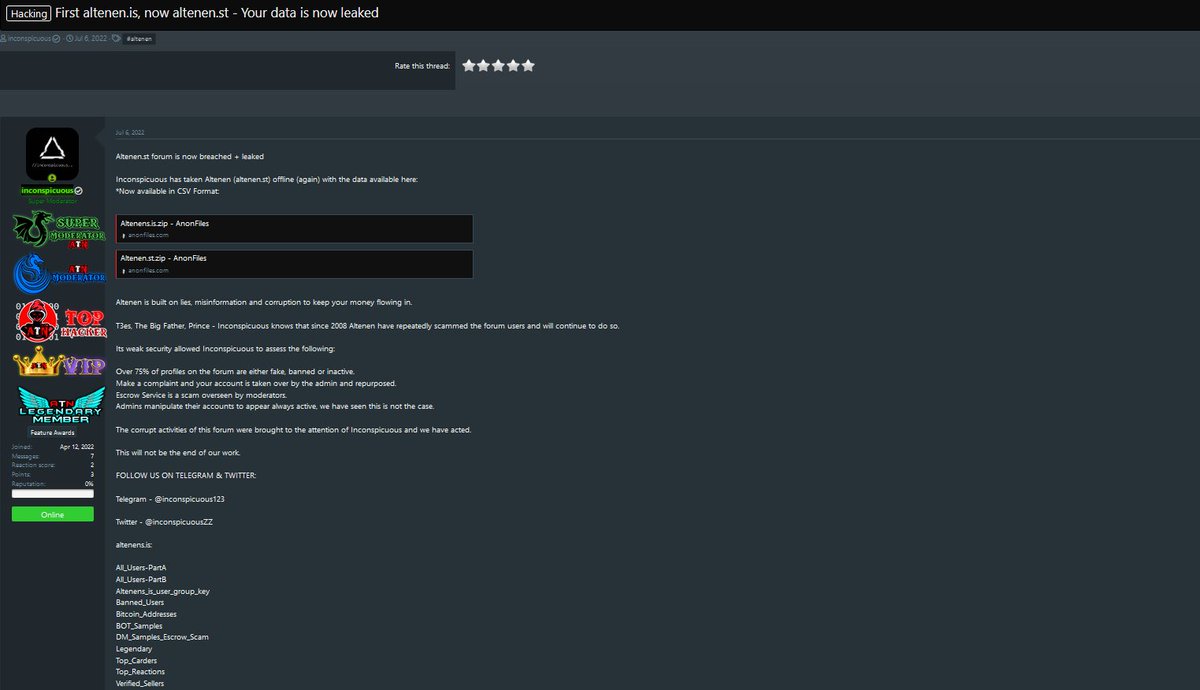Click the Top_Carders entry

136,660
